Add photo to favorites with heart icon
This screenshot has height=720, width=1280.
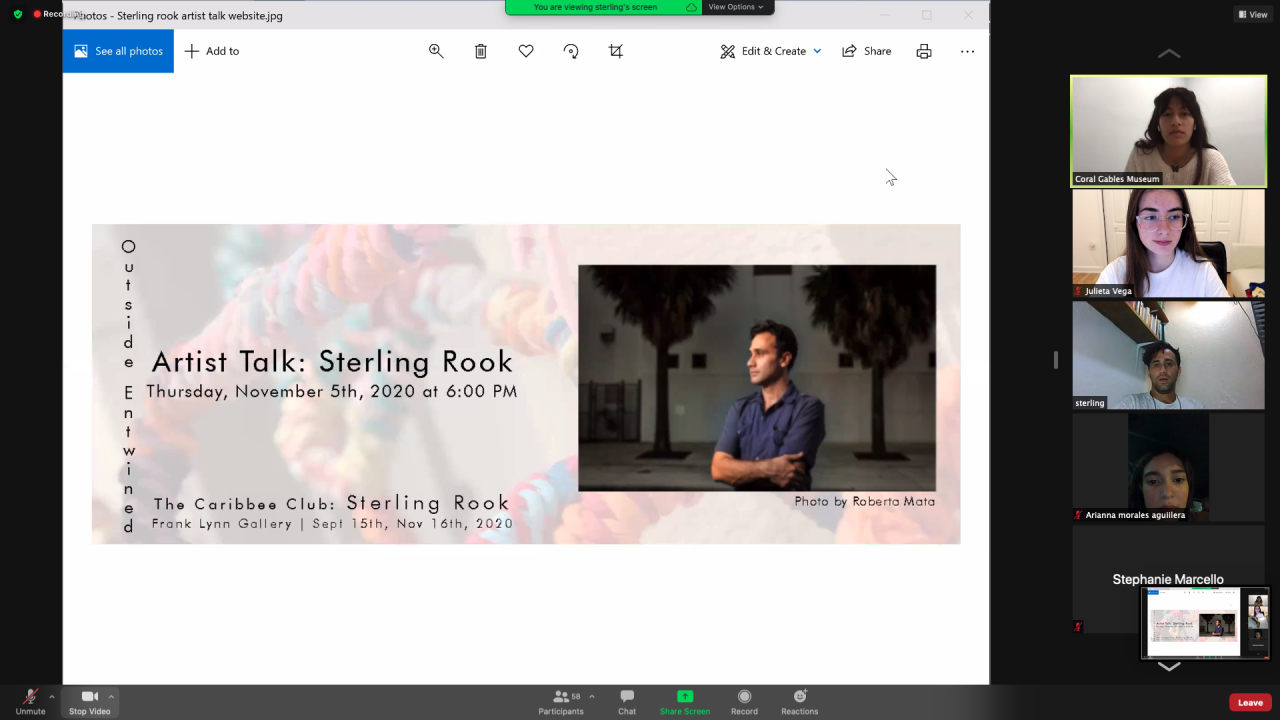point(526,51)
